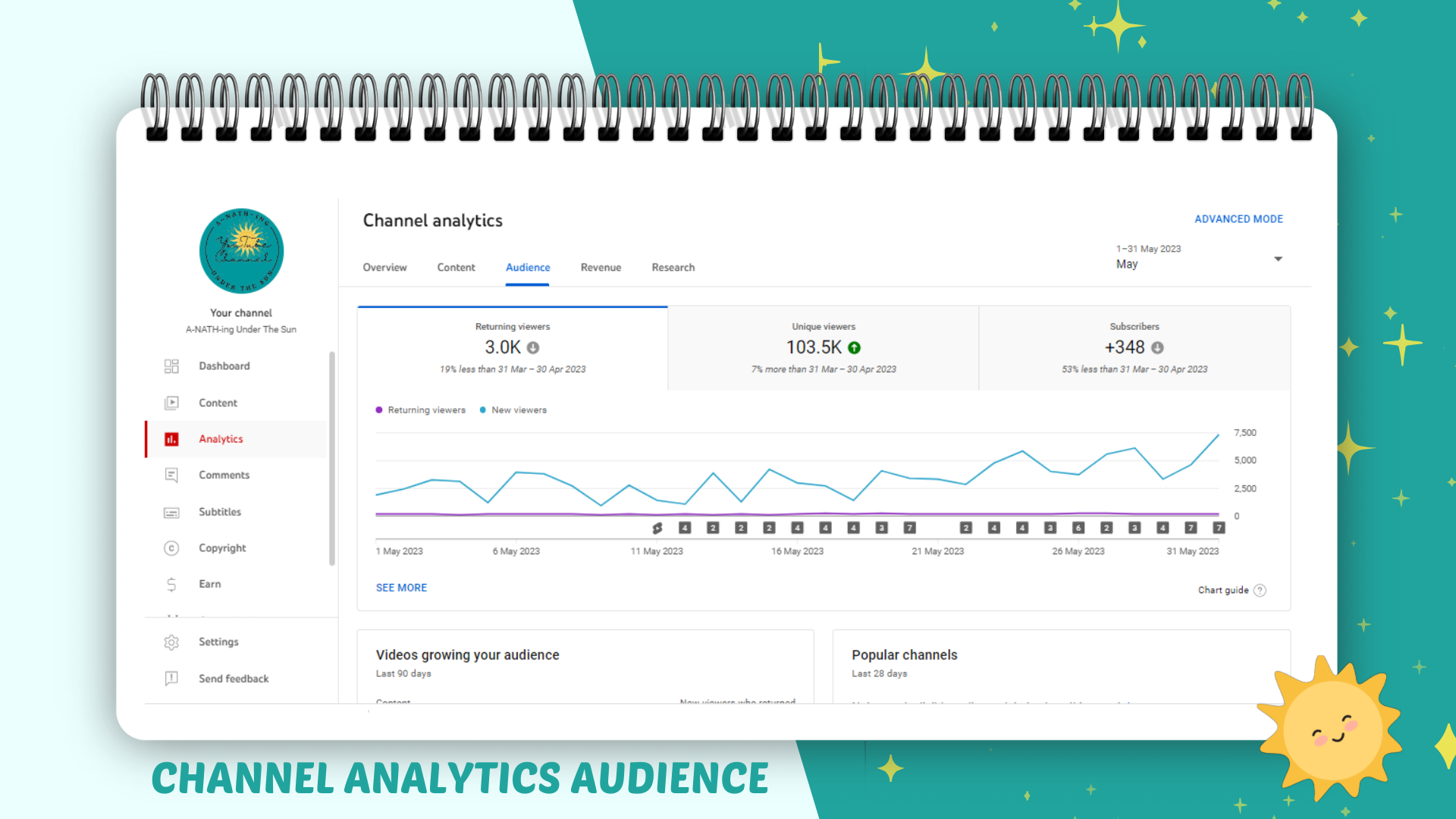Click the Subtitles icon
Viewport: 1456px width, 819px height.
click(x=171, y=513)
